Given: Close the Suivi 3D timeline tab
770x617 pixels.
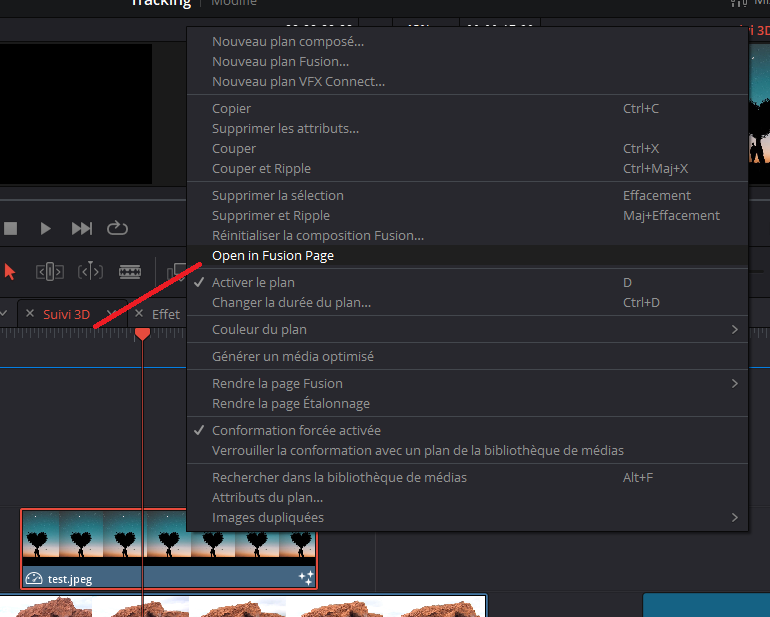Looking at the screenshot, I should coord(30,313).
